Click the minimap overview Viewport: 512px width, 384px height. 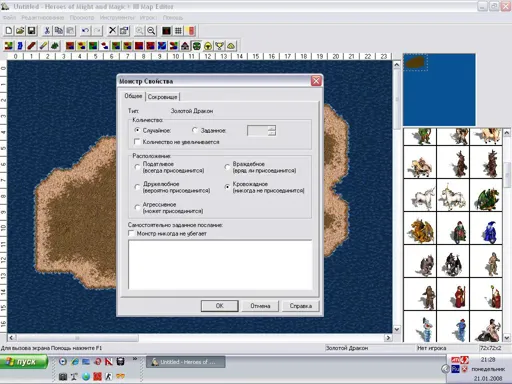point(439,89)
